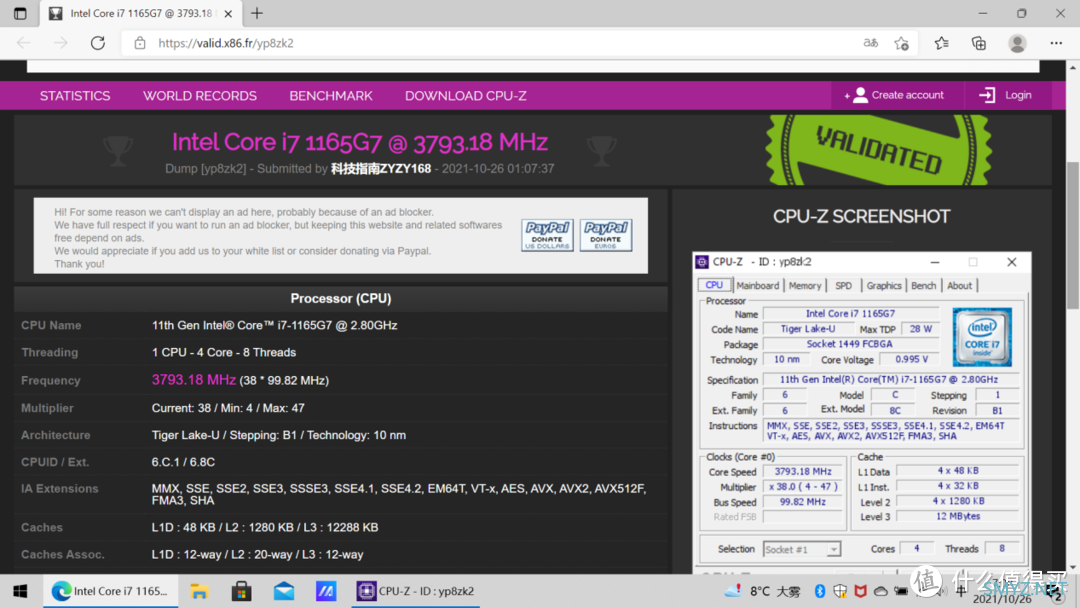1080x608 pixels.
Task: Open the OneDrive cloud tray icon
Action: (x=881, y=591)
